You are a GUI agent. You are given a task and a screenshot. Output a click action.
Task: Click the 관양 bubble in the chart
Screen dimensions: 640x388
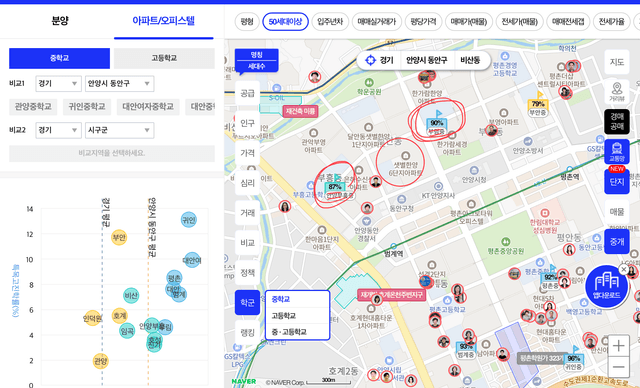(x=100, y=361)
